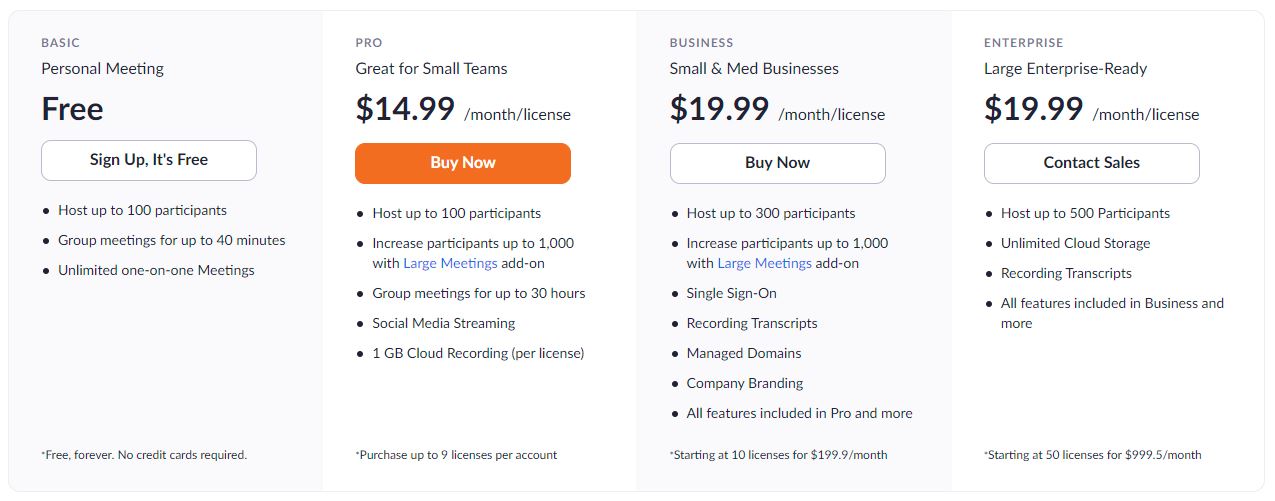Click Buy Now under the Business plan

click(x=777, y=163)
